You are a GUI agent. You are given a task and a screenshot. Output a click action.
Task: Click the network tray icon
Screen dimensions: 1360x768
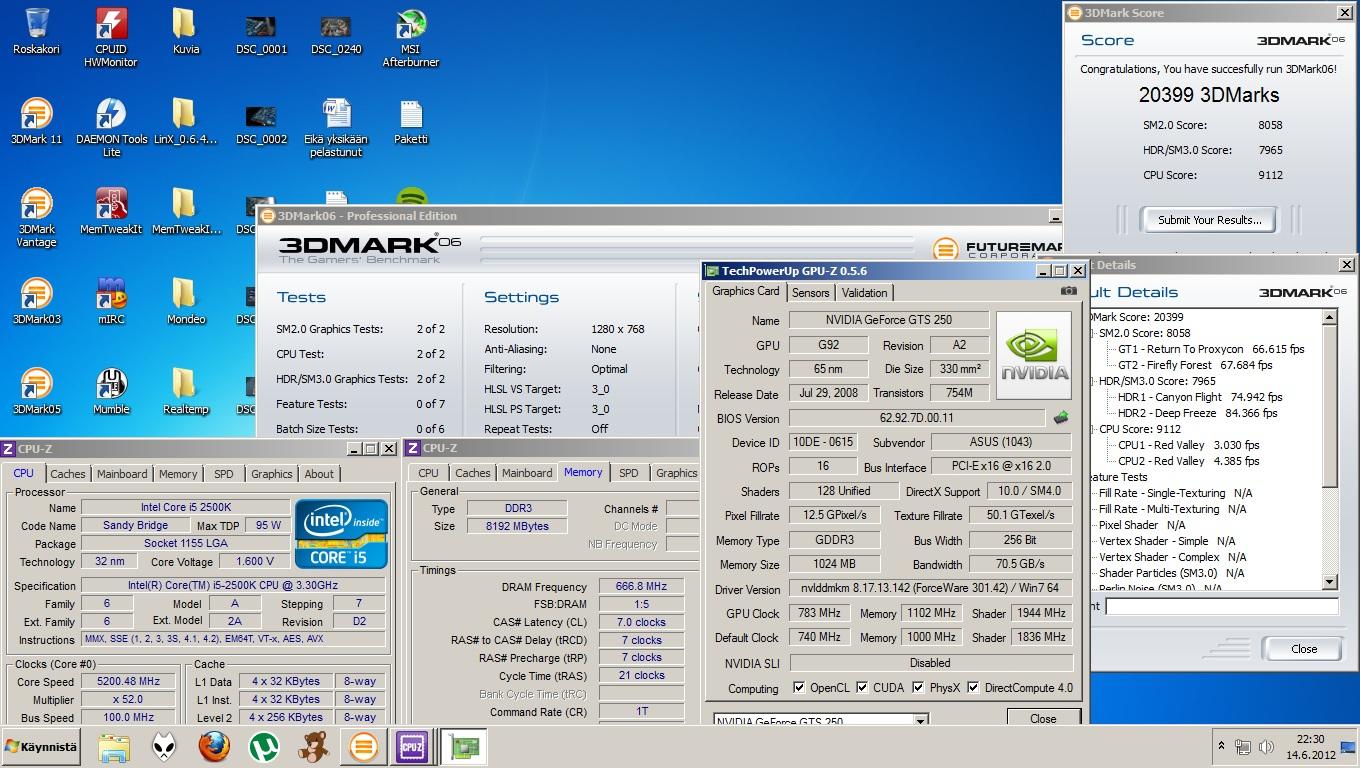(1243, 747)
